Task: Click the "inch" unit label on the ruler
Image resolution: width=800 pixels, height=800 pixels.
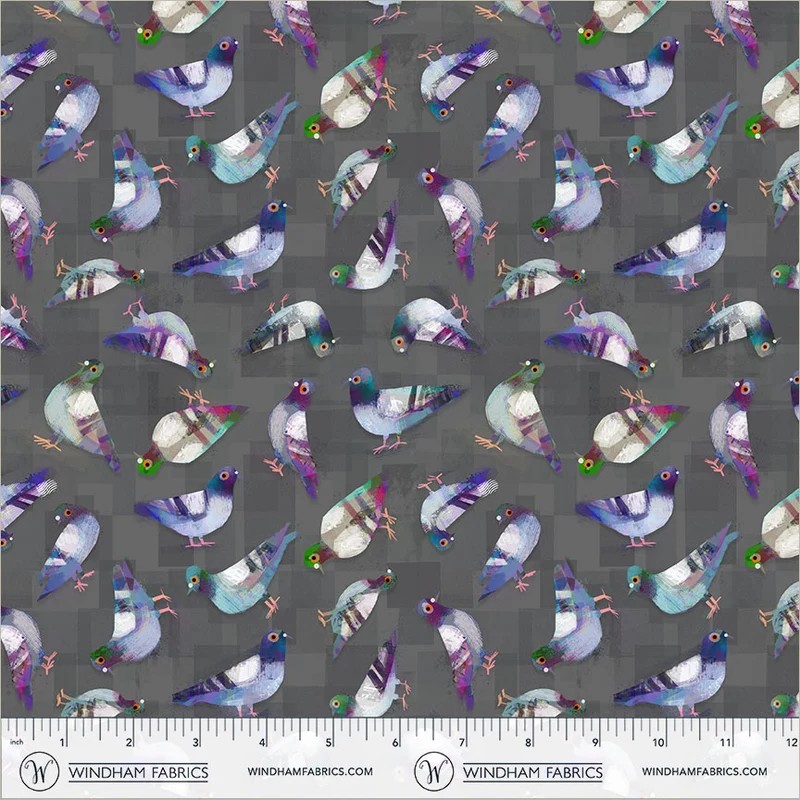Action: 16,742
